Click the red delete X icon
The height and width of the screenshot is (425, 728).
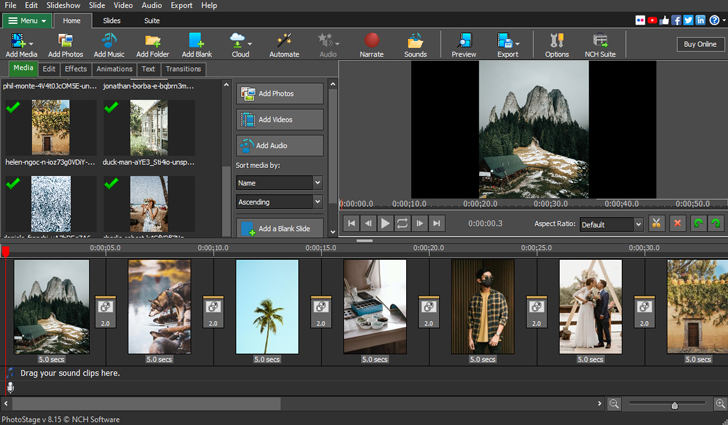pyautogui.click(x=677, y=223)
